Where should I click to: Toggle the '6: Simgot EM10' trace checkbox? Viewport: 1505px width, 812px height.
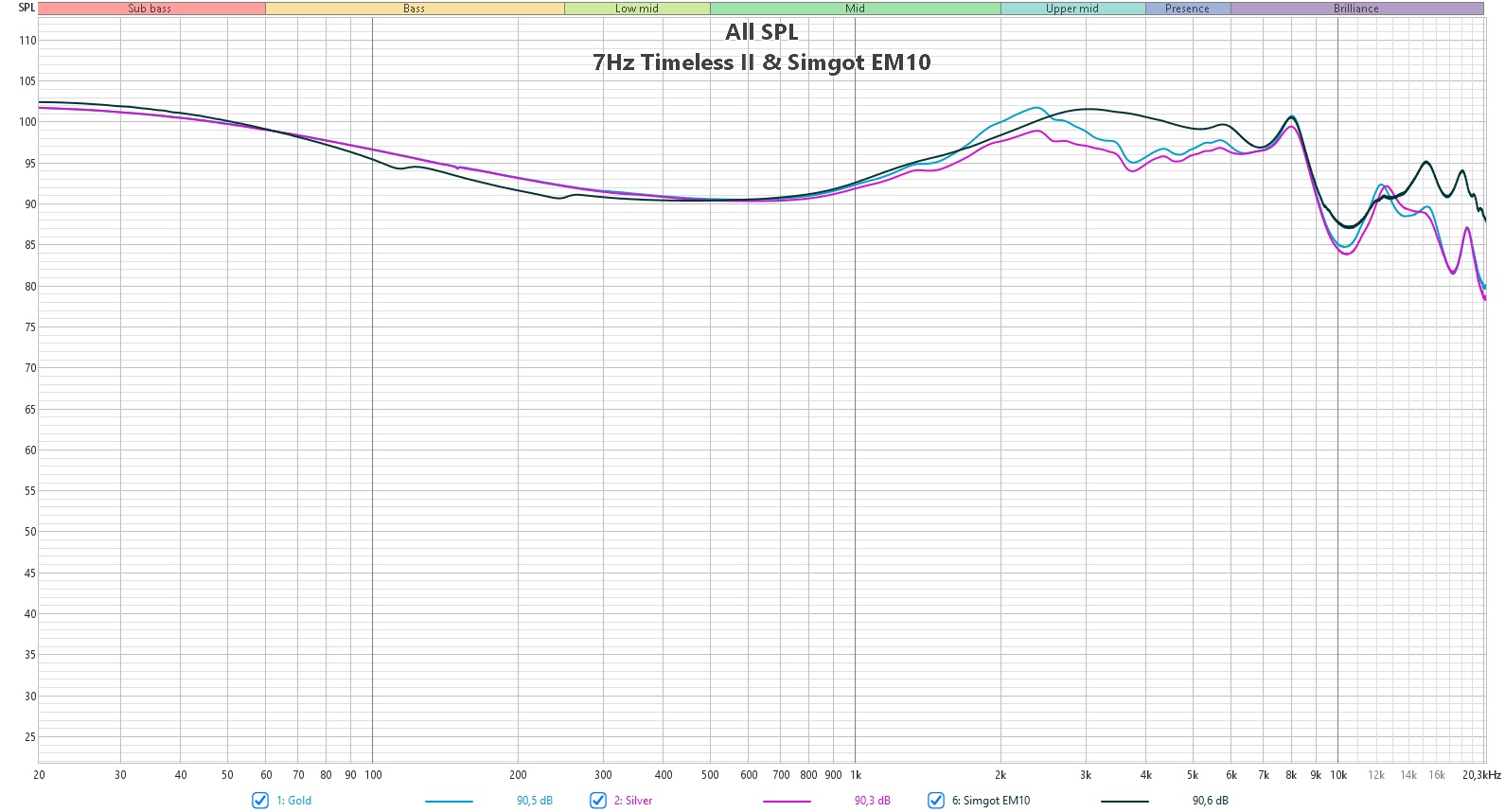pyautogui.click(x=936, y=801)
